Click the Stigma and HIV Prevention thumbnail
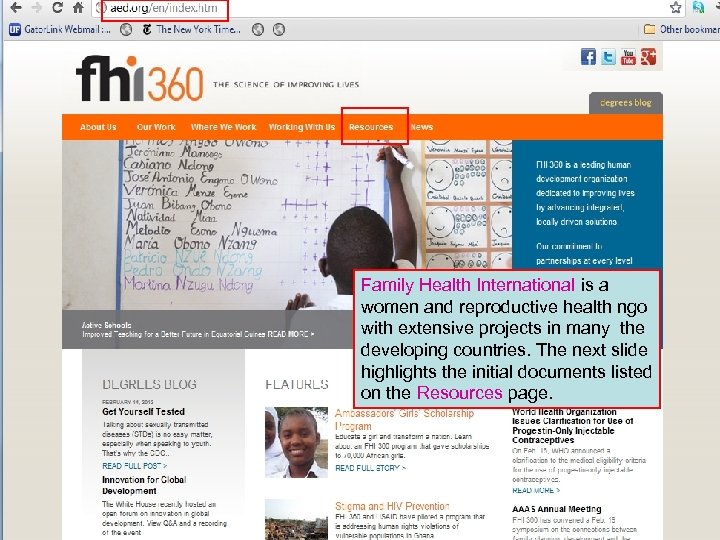The height and width of the screenshot is (540, 720). (x=296, y=520)
